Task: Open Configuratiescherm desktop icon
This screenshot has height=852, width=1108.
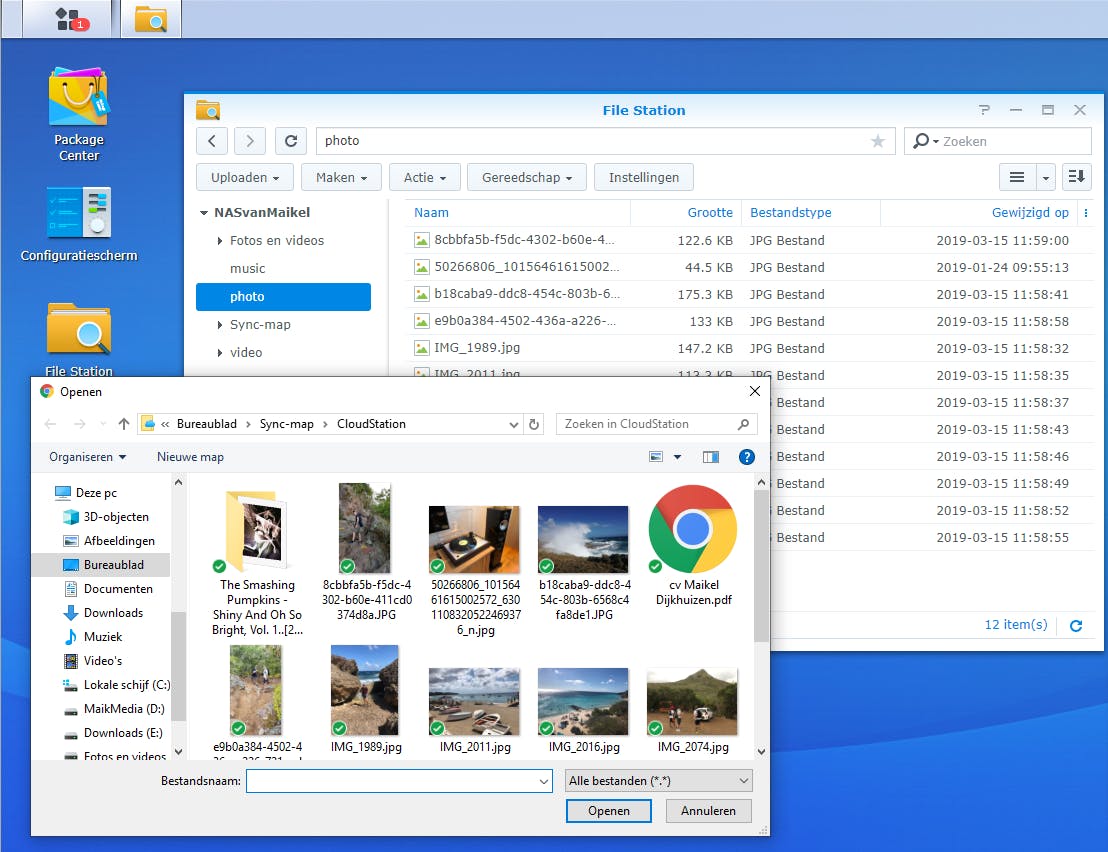Action: (x=79, y=213)
